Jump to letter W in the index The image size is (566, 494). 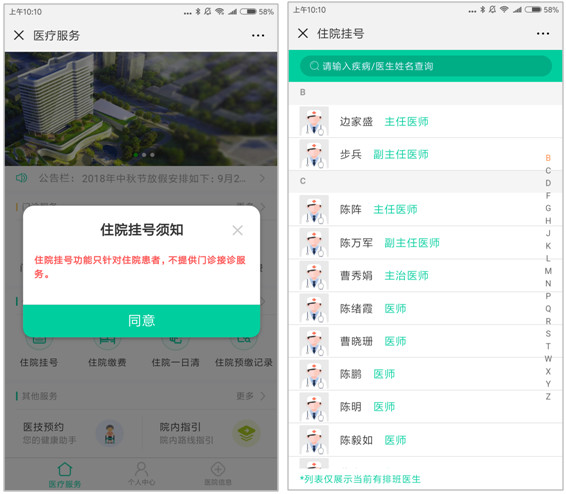pyautogui.click(x=548, y=359)
